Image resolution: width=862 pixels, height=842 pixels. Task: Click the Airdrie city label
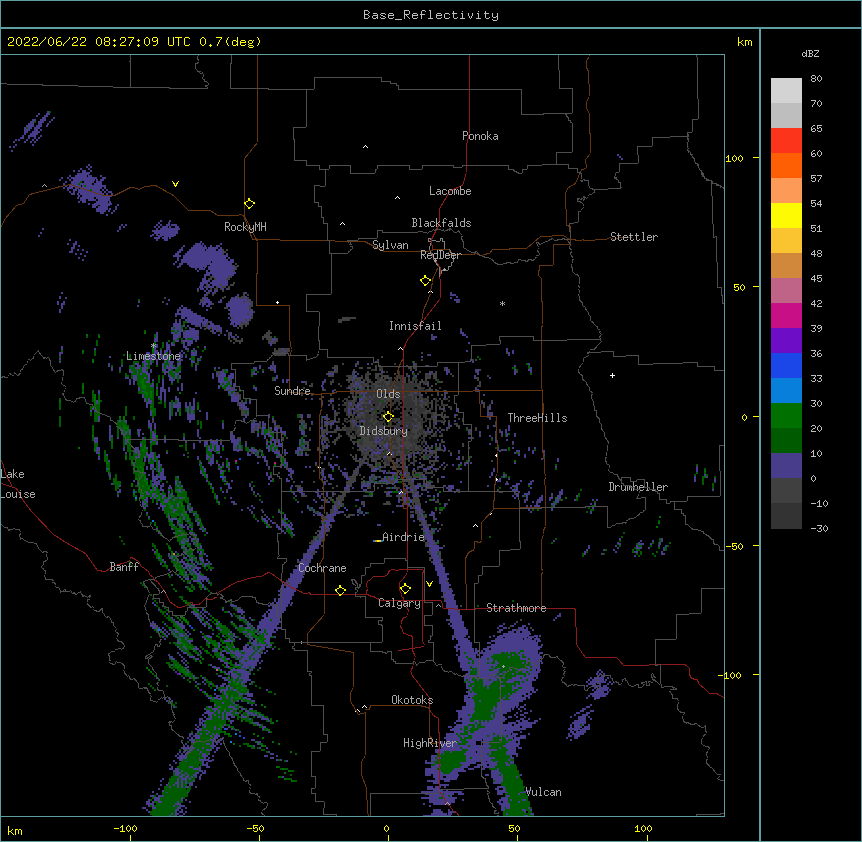coord(404,537)
